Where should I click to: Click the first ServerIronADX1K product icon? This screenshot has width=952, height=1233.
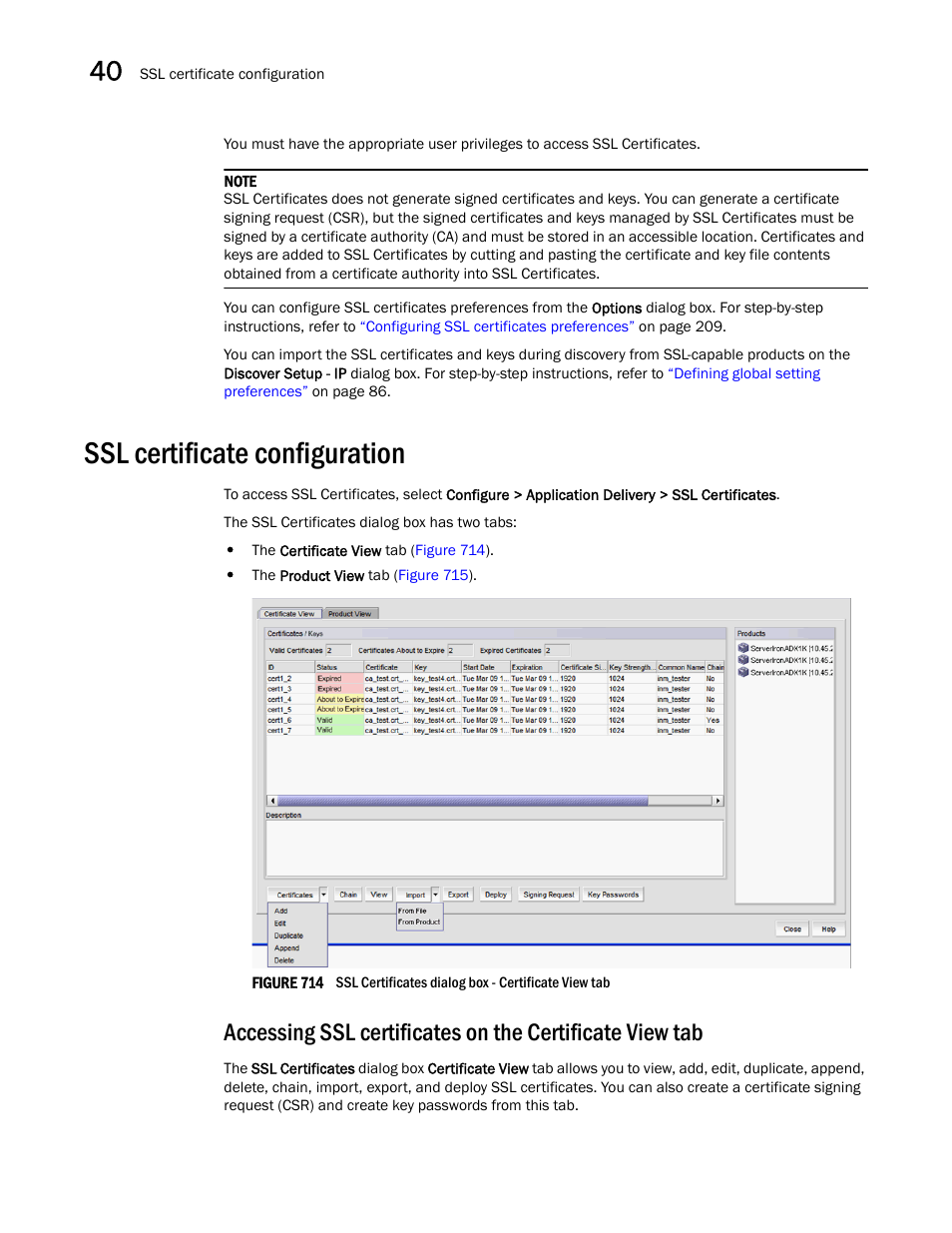pyautogui.click(x=742, y=648)
